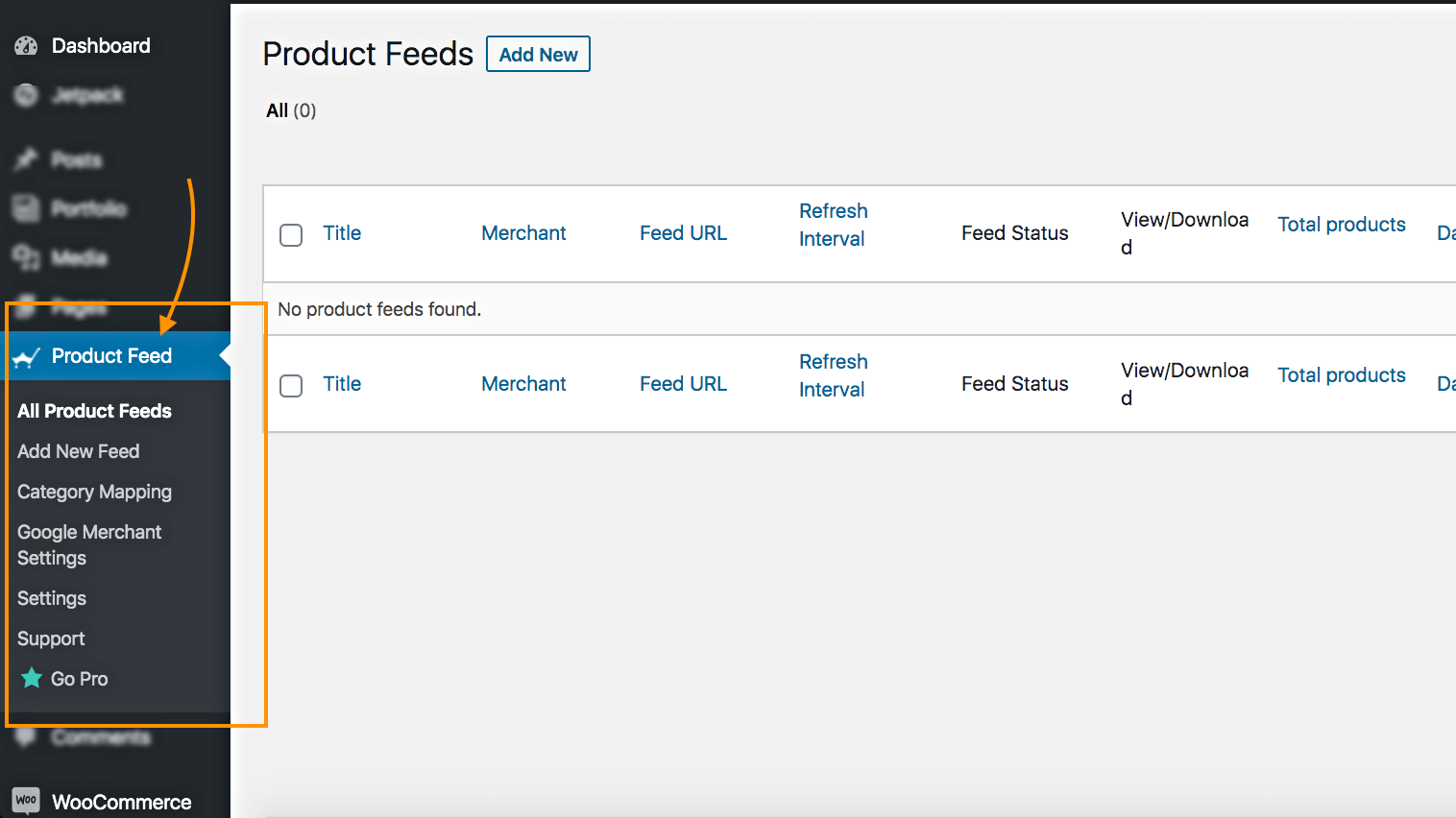
Task: Sort by Feed URL in header row
Action: tap(683, 233)
